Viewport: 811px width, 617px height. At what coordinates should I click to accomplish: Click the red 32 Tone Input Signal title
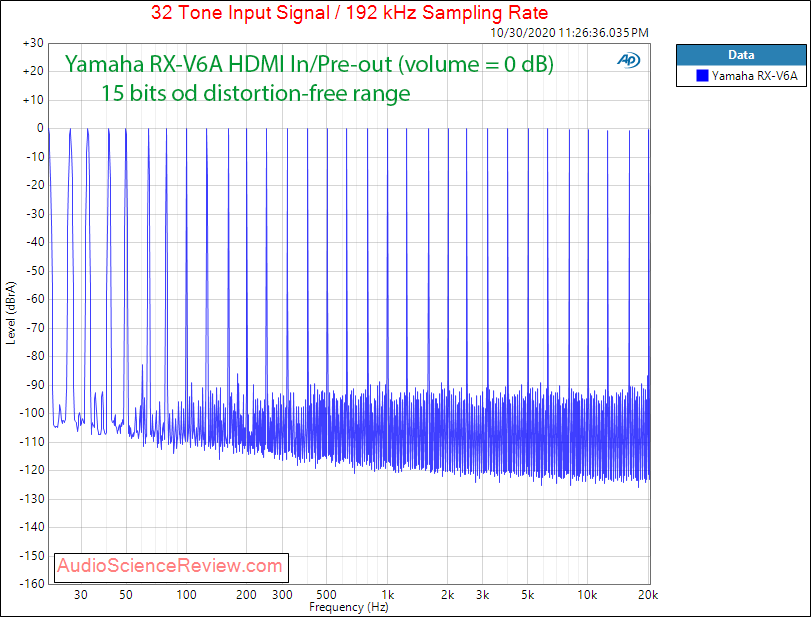[x=350, y=12]
